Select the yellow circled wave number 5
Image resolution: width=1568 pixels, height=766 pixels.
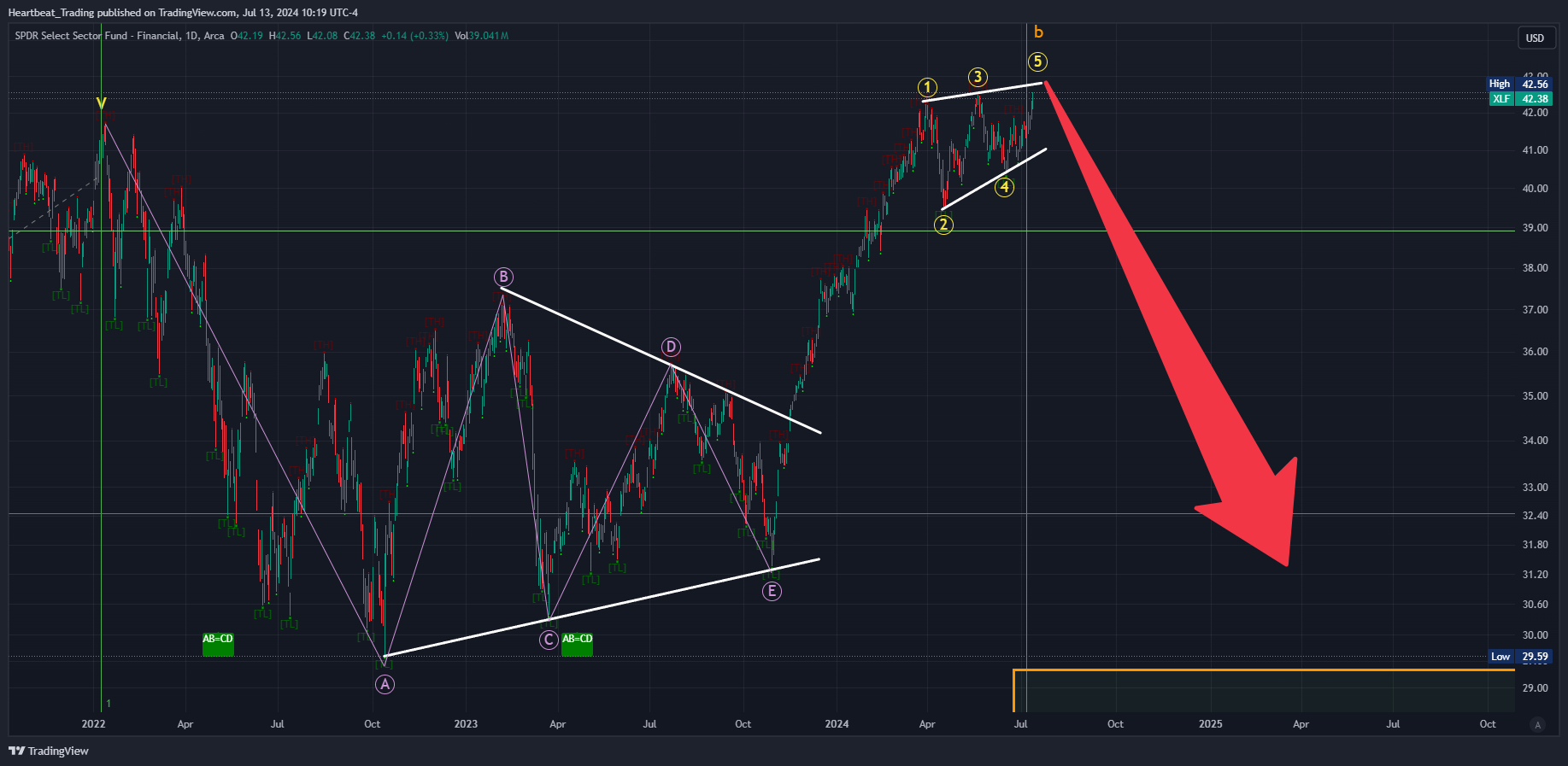(x=1037, y=61)
